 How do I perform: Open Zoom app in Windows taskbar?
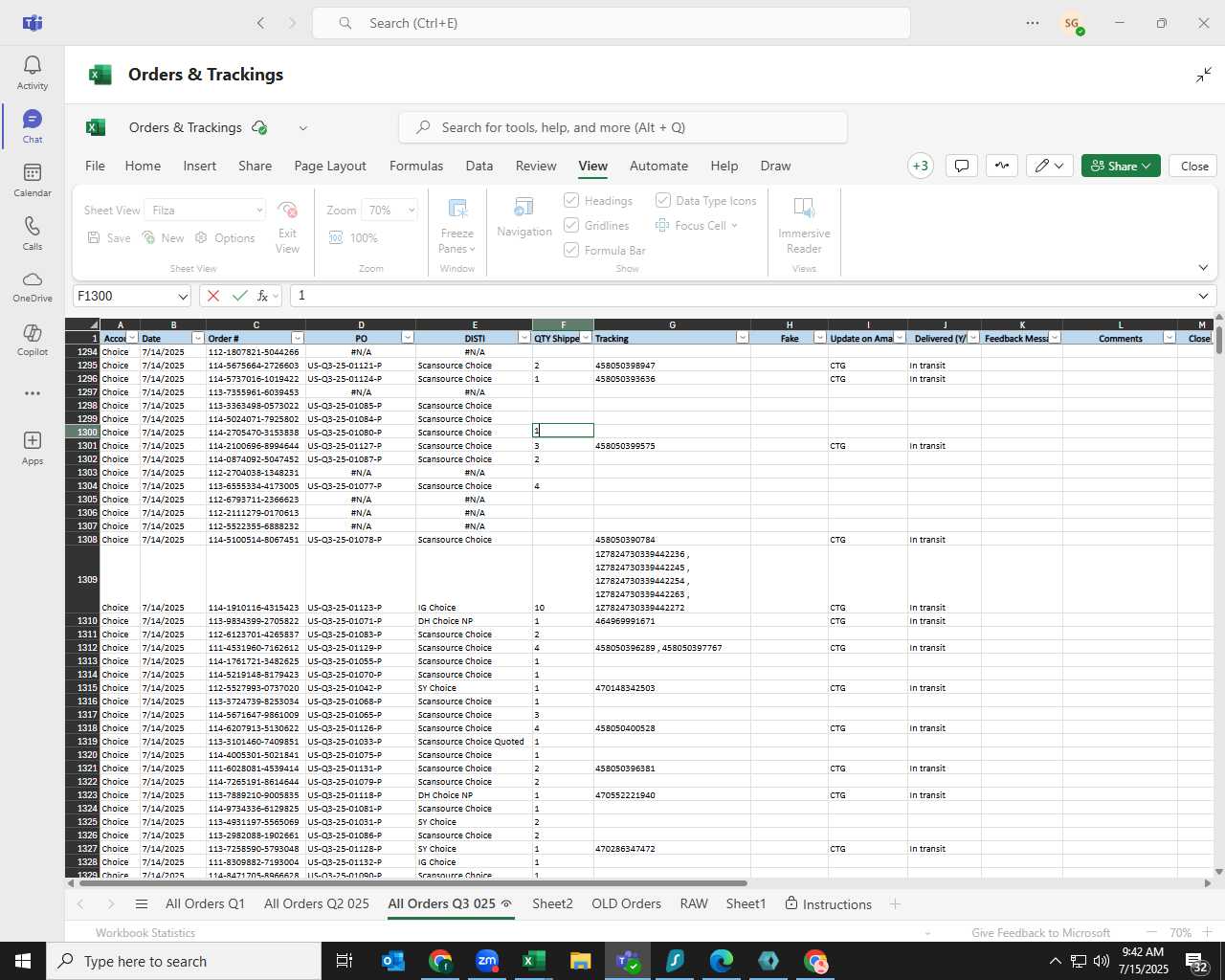pos(487,961)
